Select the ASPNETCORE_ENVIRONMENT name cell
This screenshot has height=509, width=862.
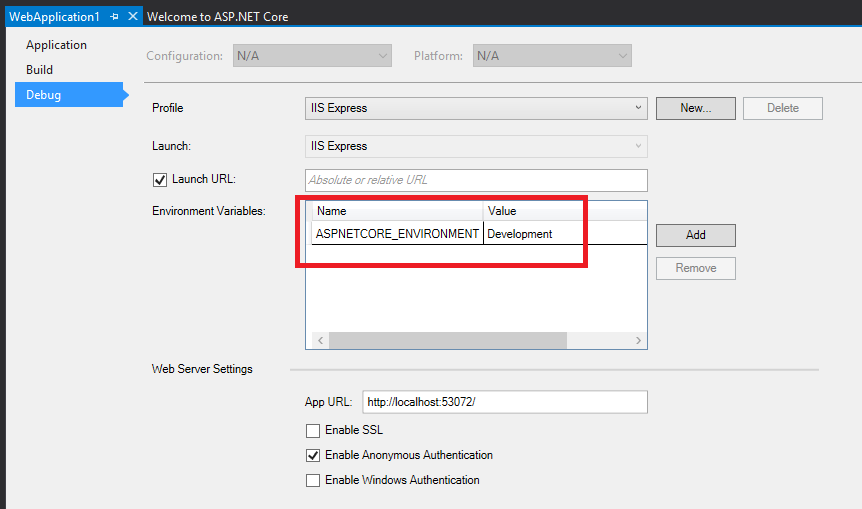pos(397,234)
